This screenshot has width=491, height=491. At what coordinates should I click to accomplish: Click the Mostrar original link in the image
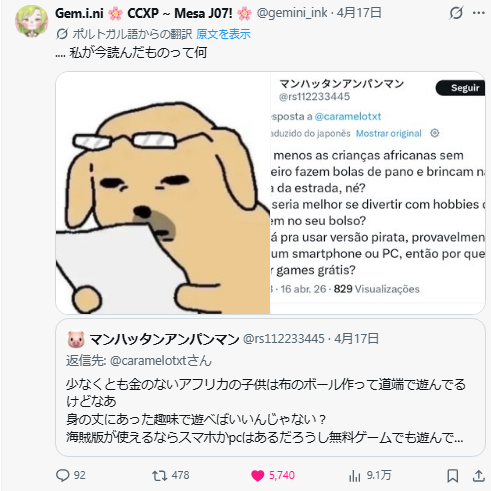pos(389,133)
